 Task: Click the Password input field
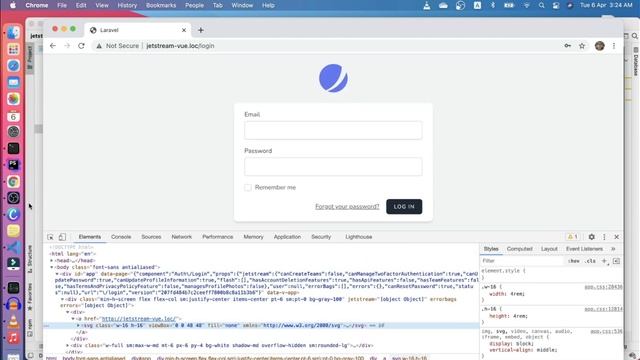pyautogui.click(x=333, y=167)
